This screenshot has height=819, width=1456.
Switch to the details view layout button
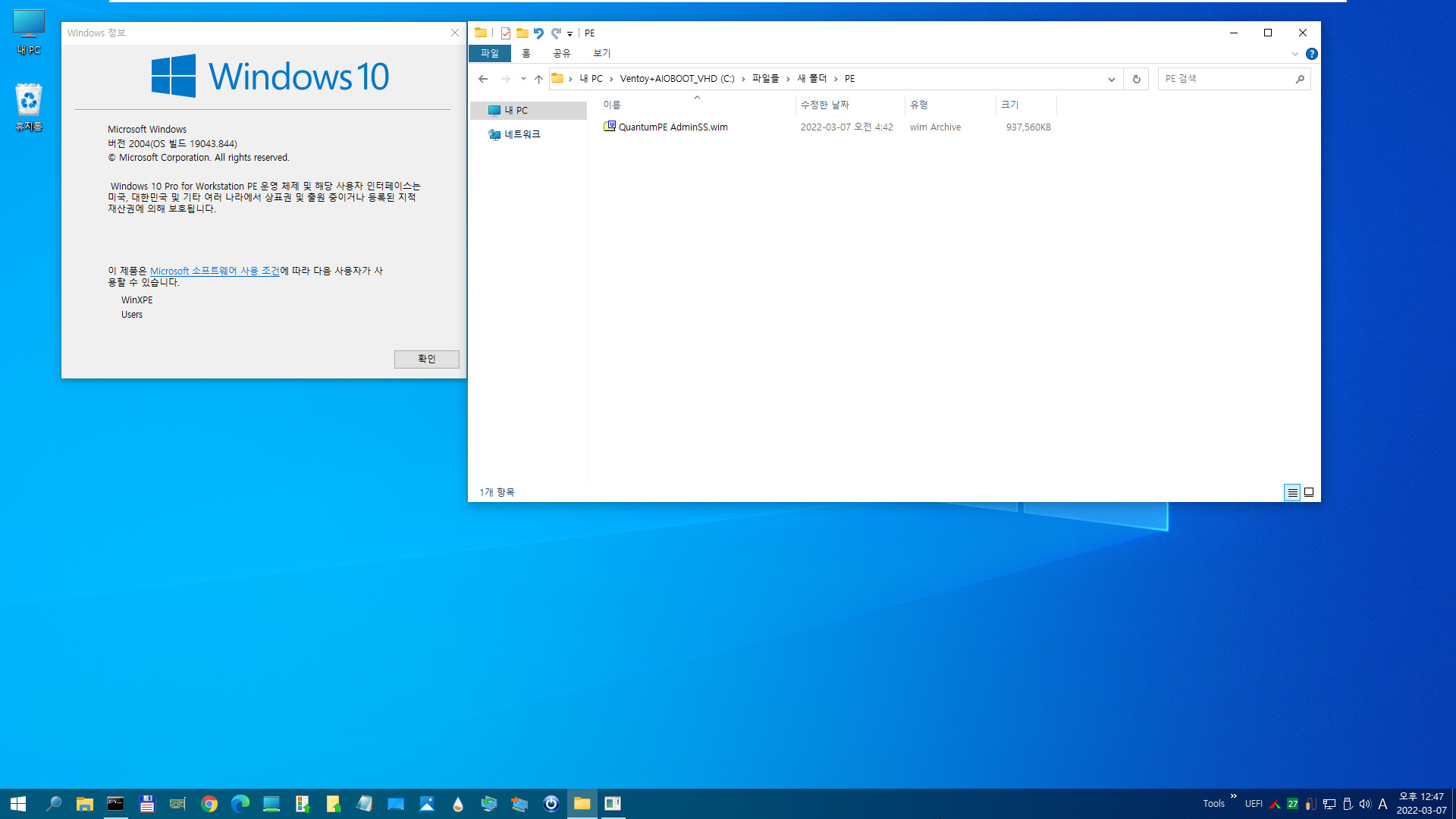pos(1292,493)
